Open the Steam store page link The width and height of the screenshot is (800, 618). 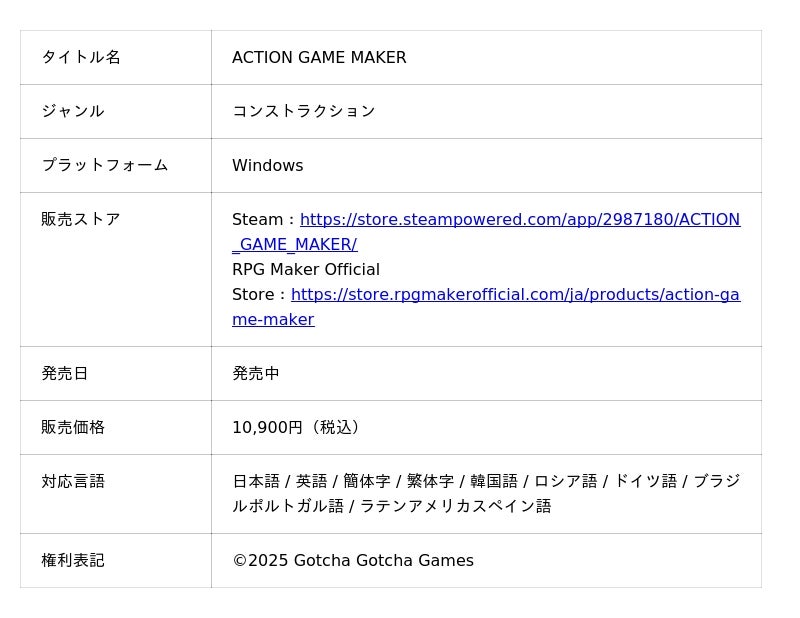[519, 220]
